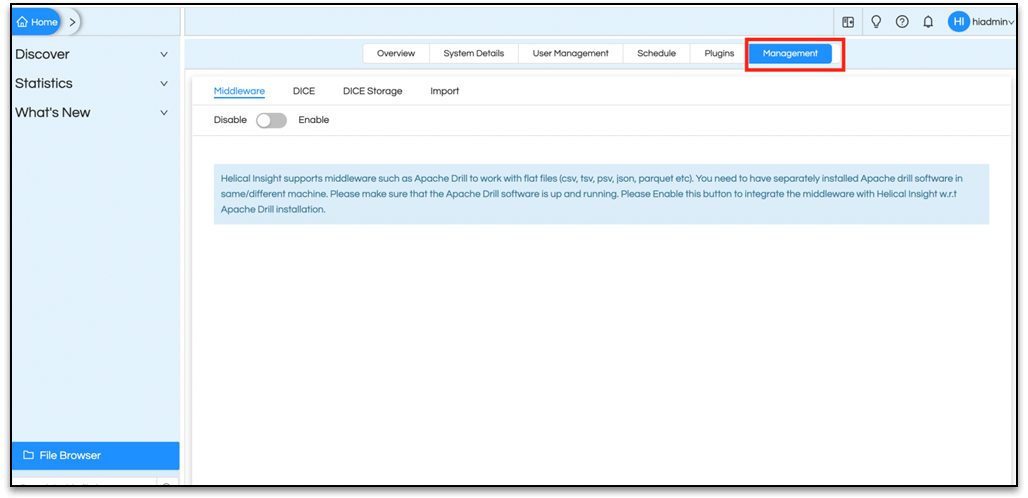Switch to the System Details tab

[x=473, y=54]
